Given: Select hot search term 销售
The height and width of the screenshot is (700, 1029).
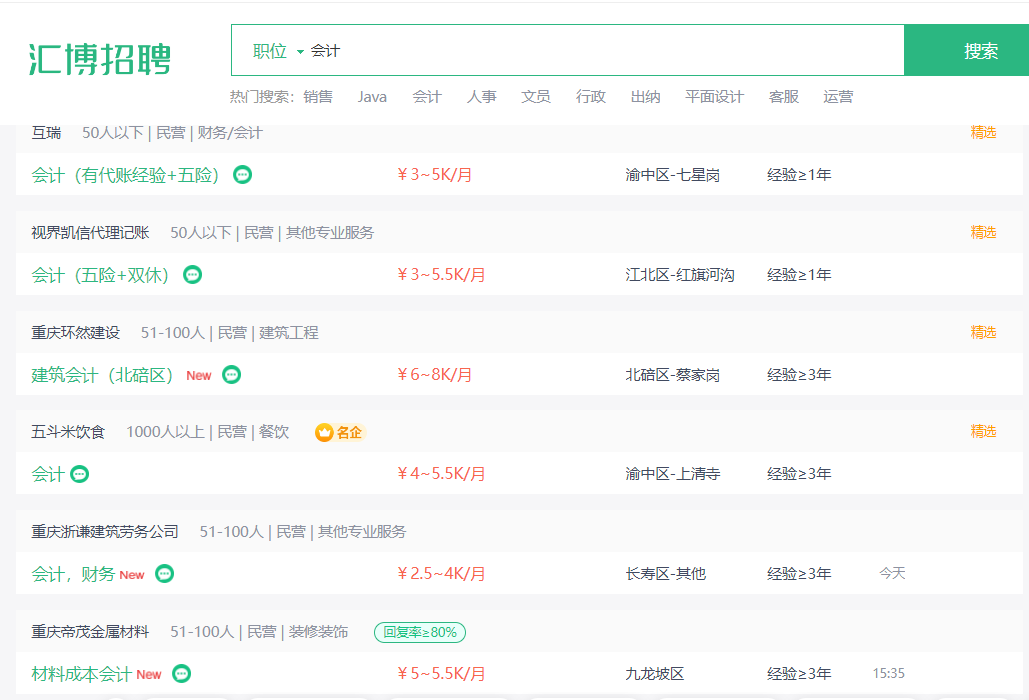Looking at the screenshot, I should tap(318, 97).
